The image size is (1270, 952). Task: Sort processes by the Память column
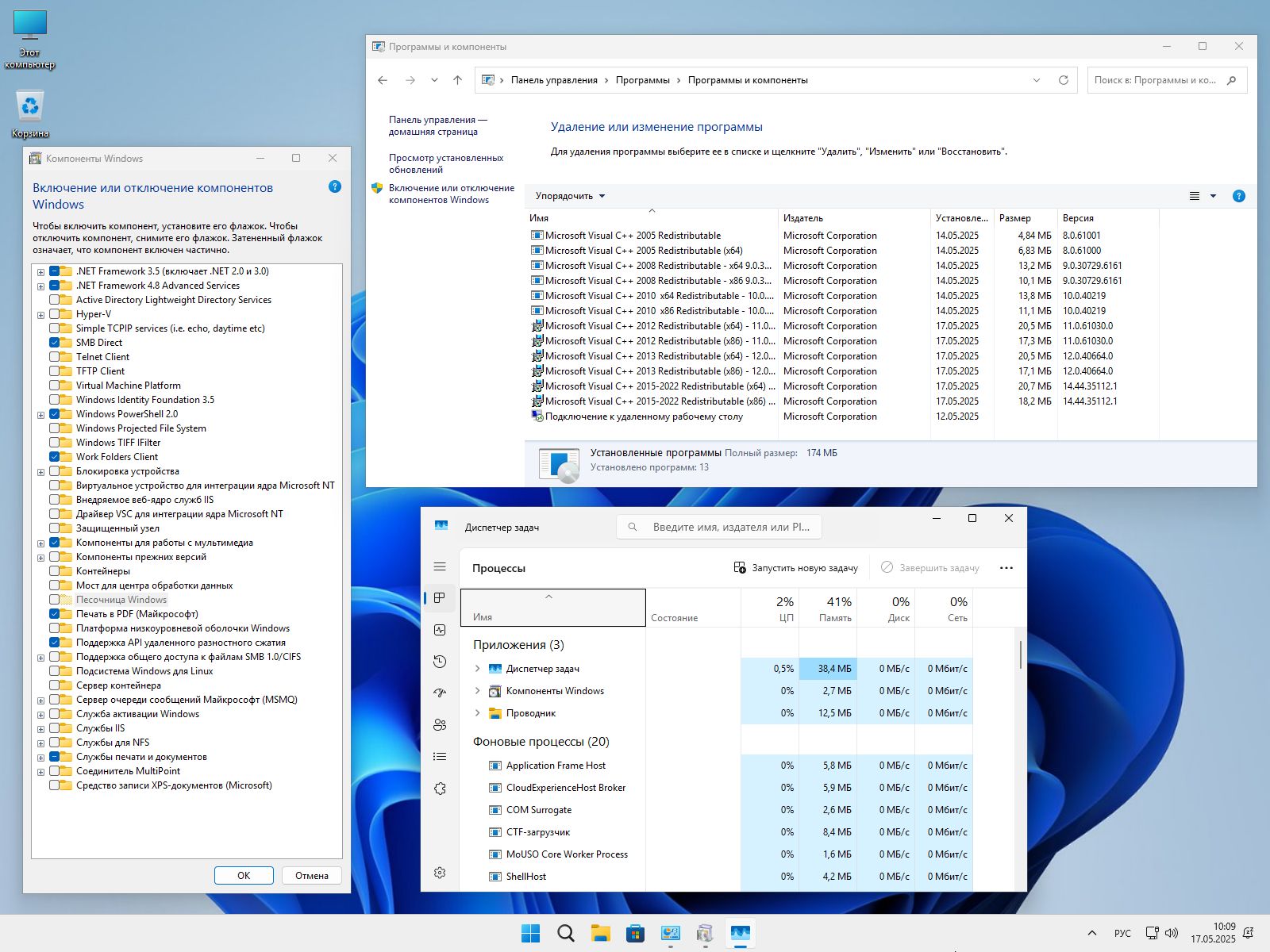click(x=828, y=608)
